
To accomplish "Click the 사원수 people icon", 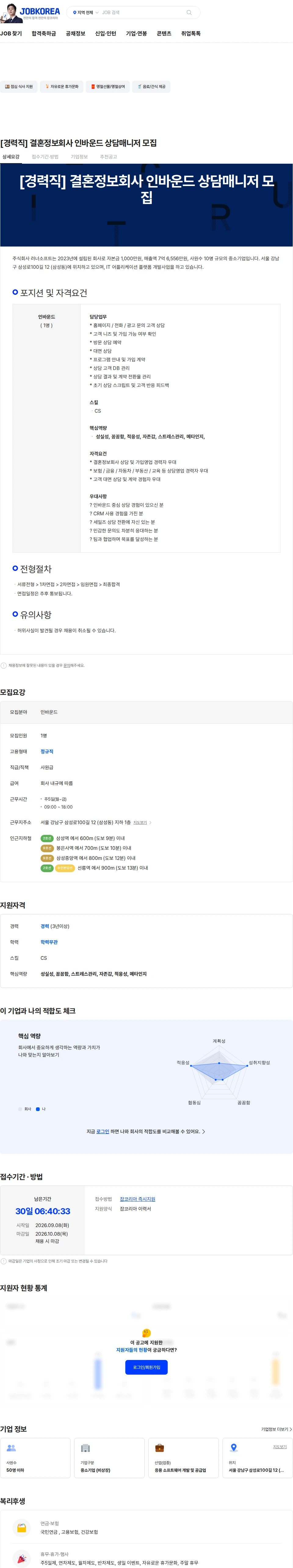I will (11, 1447).
